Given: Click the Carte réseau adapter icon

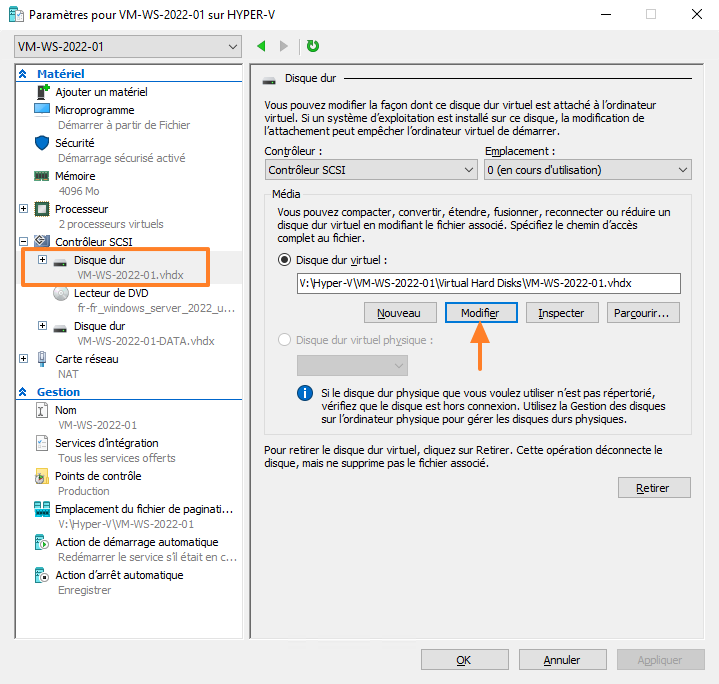Looking at the screenshot, I should point(42,359).
